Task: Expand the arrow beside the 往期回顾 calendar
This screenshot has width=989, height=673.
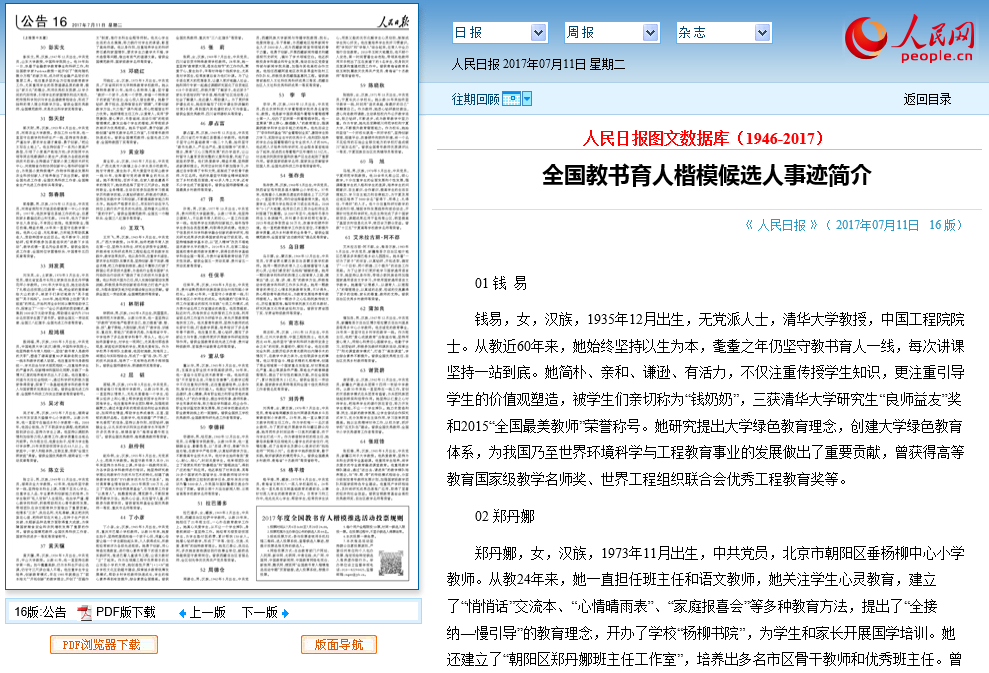Action: pos(527,99)
